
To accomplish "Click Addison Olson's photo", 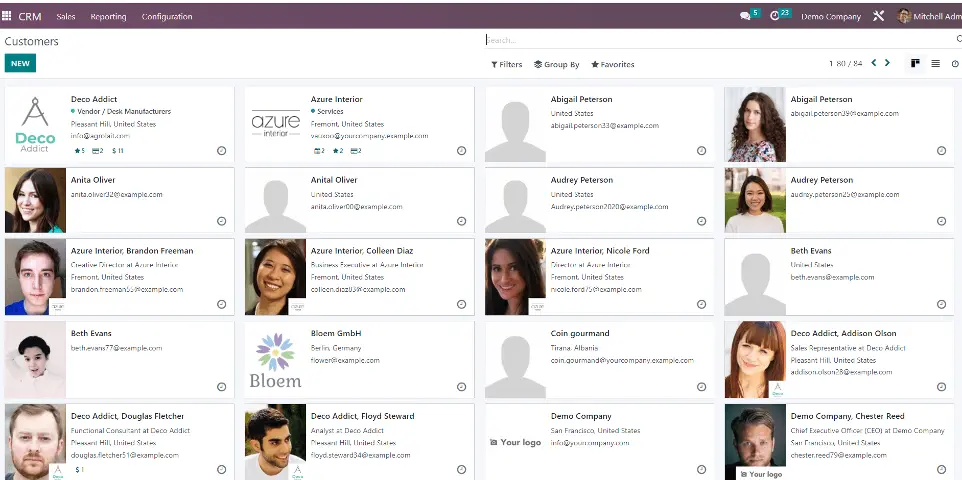I will (755, 360).
